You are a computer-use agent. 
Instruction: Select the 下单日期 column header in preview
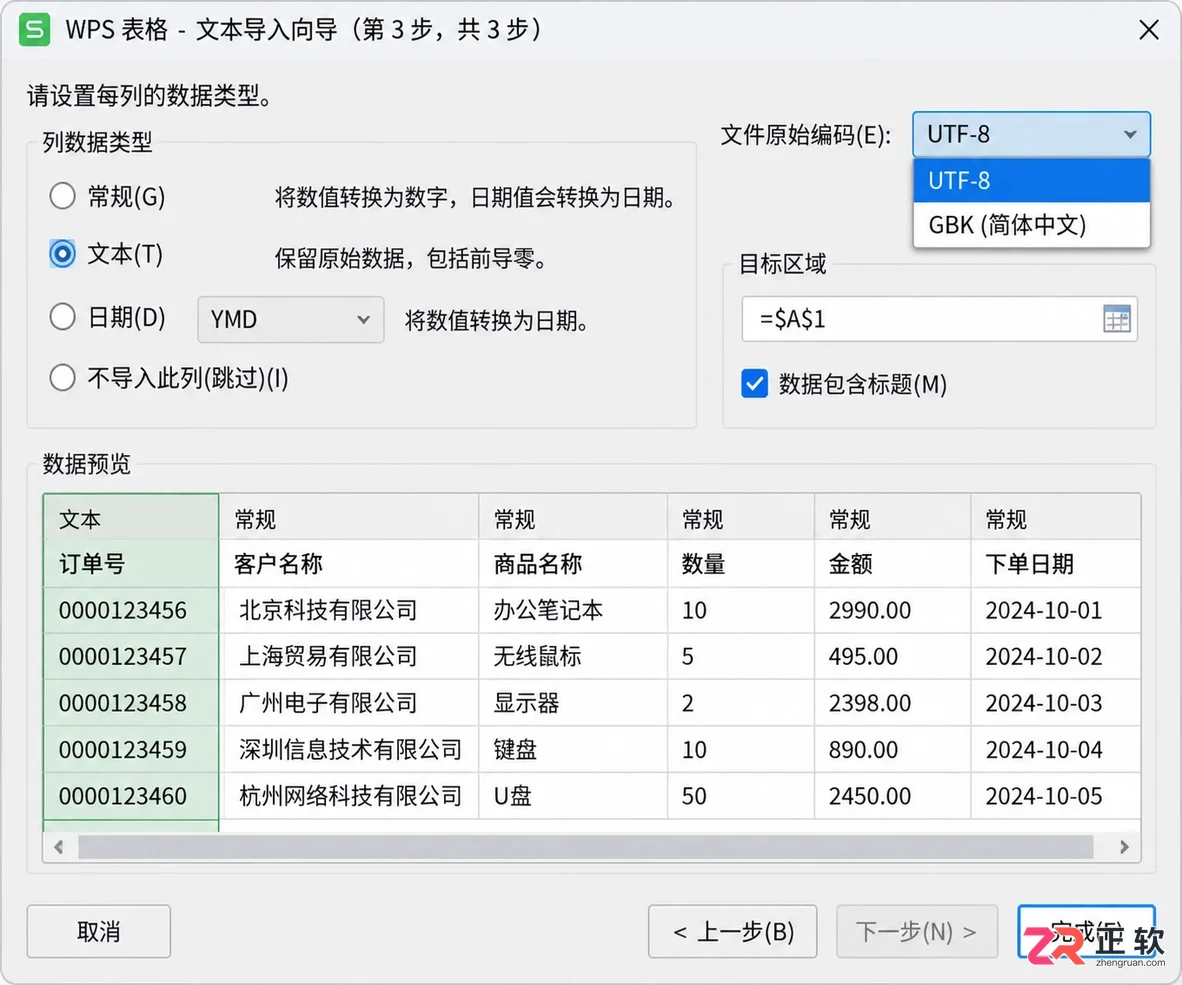click(x=1055, y=564)
